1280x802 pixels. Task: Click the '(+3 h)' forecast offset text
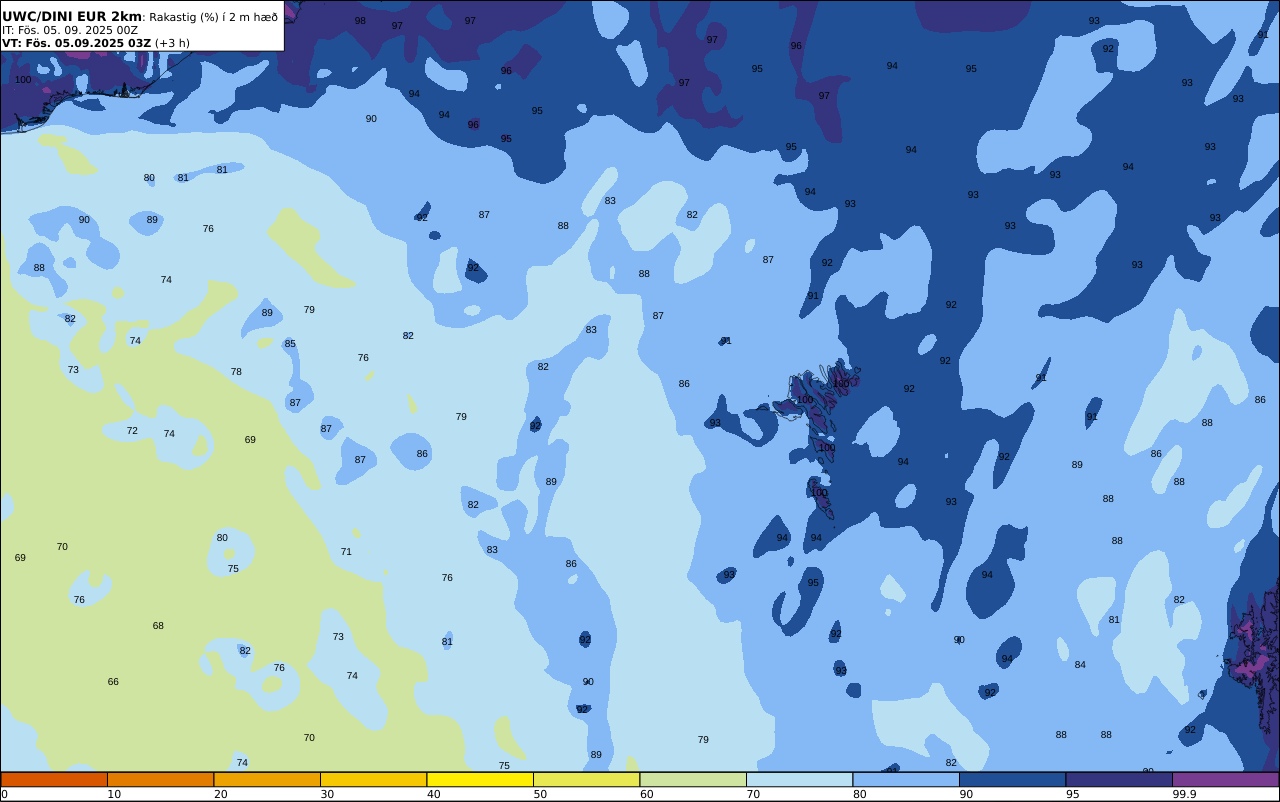(x=172, y=43)
